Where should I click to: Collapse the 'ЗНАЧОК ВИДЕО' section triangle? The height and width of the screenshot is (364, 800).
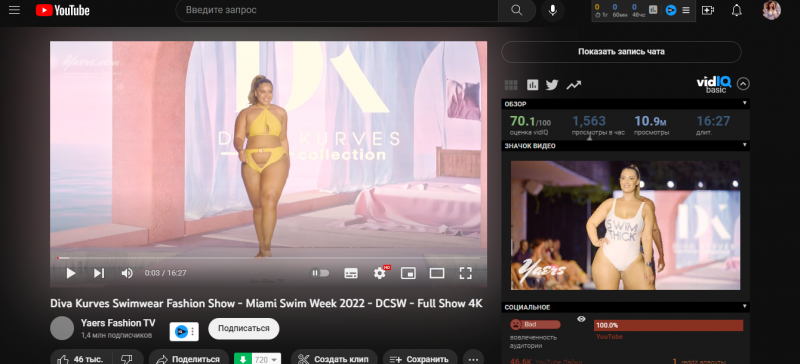coord(744,145)
